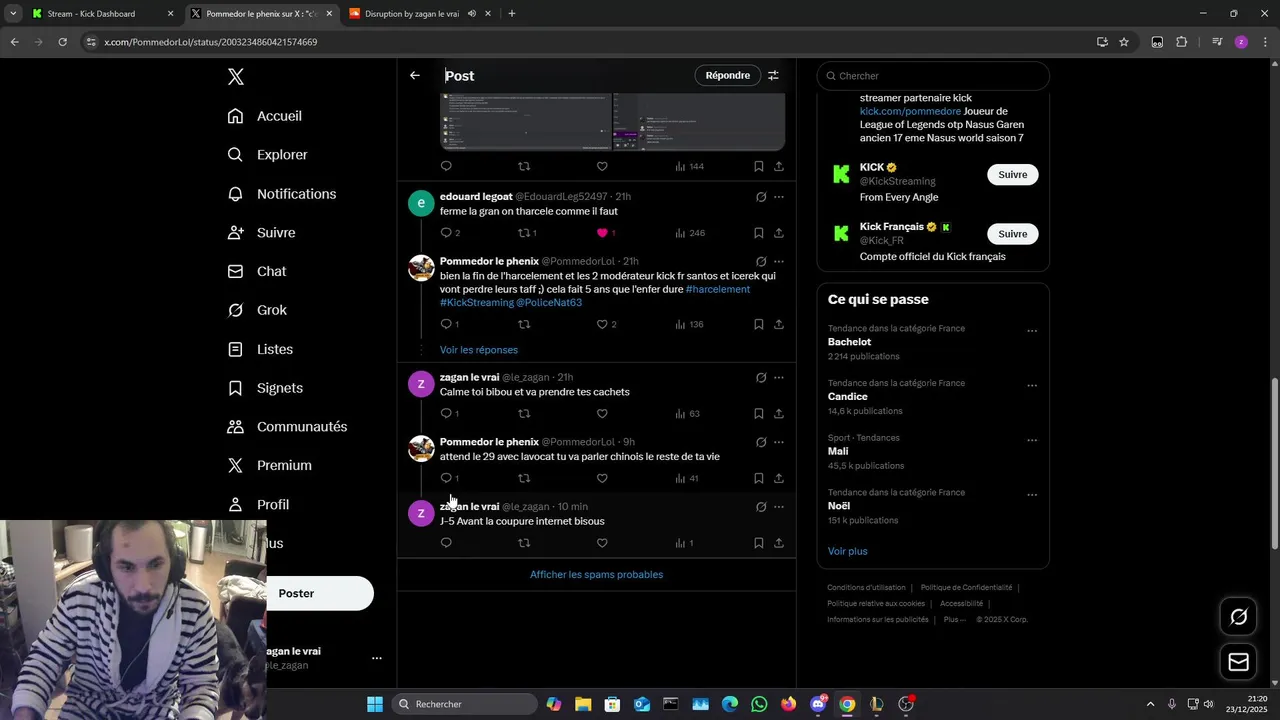This screenshot has height=720, width=1280.
Task: Reload the page in Chrome
Action: [x=62, y=42]
